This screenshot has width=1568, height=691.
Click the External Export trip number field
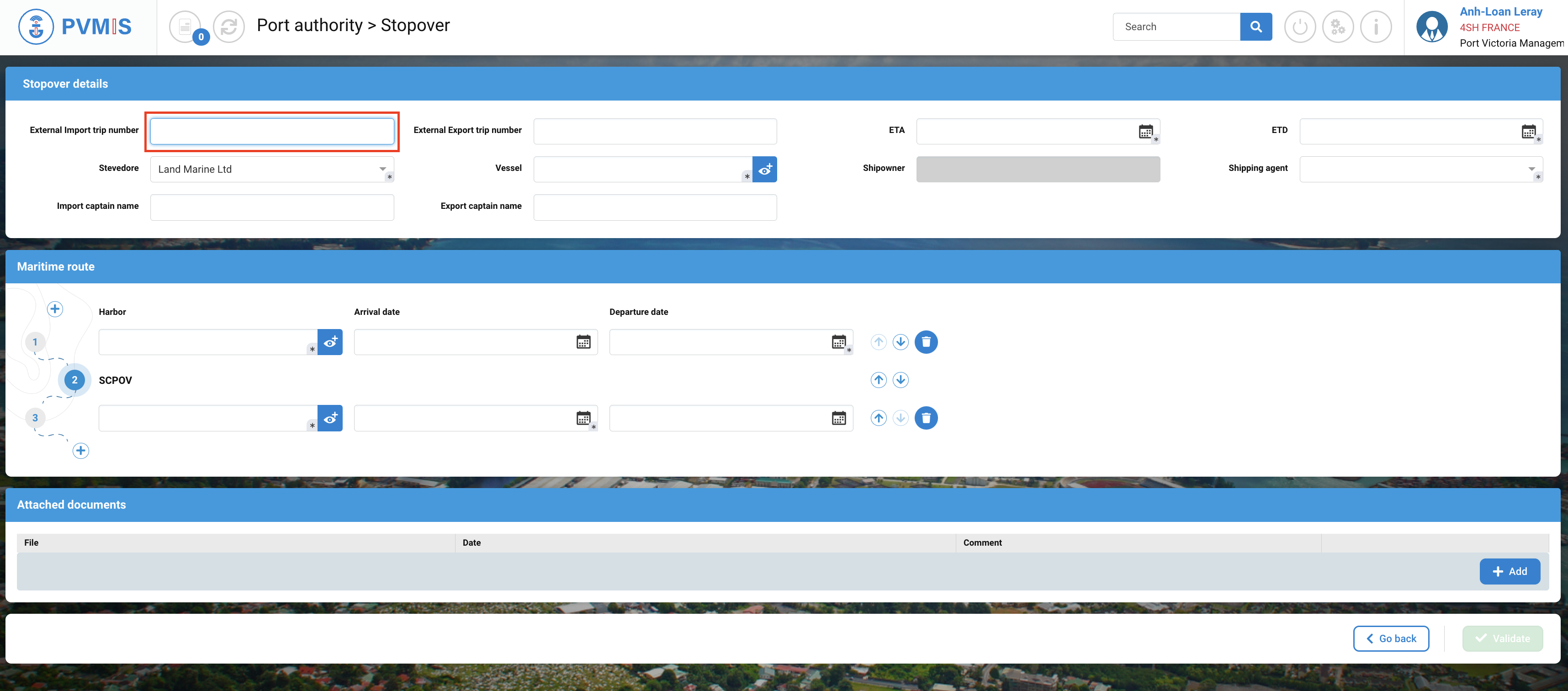[655, 132]
